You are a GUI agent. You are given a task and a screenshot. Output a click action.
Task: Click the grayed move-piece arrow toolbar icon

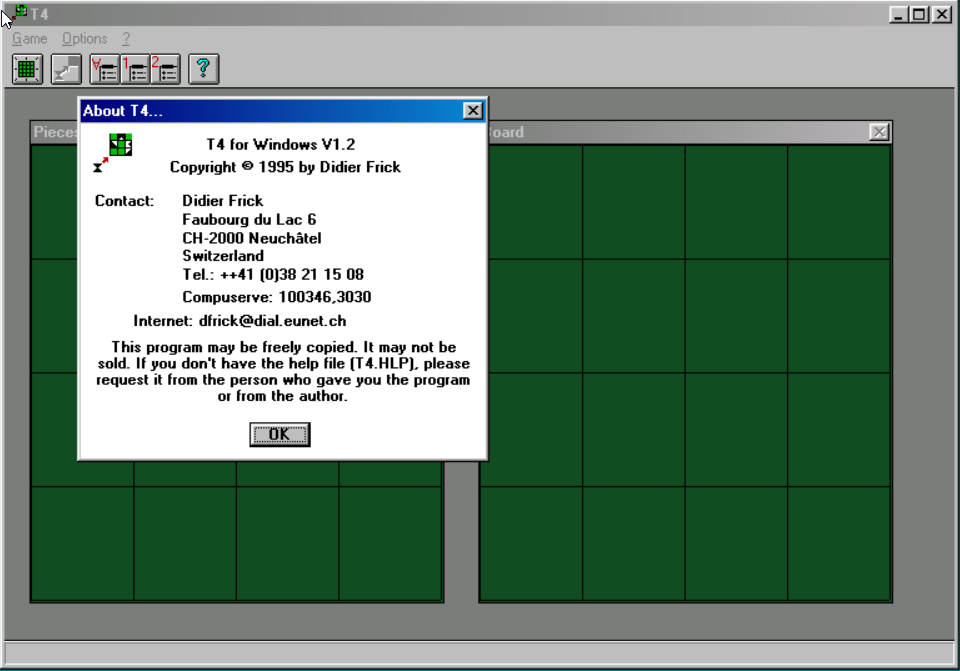(x=66, y=69)
